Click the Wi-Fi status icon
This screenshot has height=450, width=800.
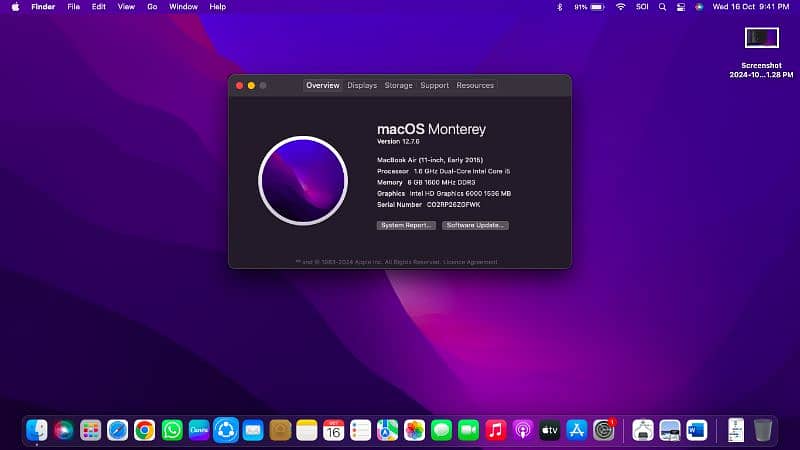[620, 7]
